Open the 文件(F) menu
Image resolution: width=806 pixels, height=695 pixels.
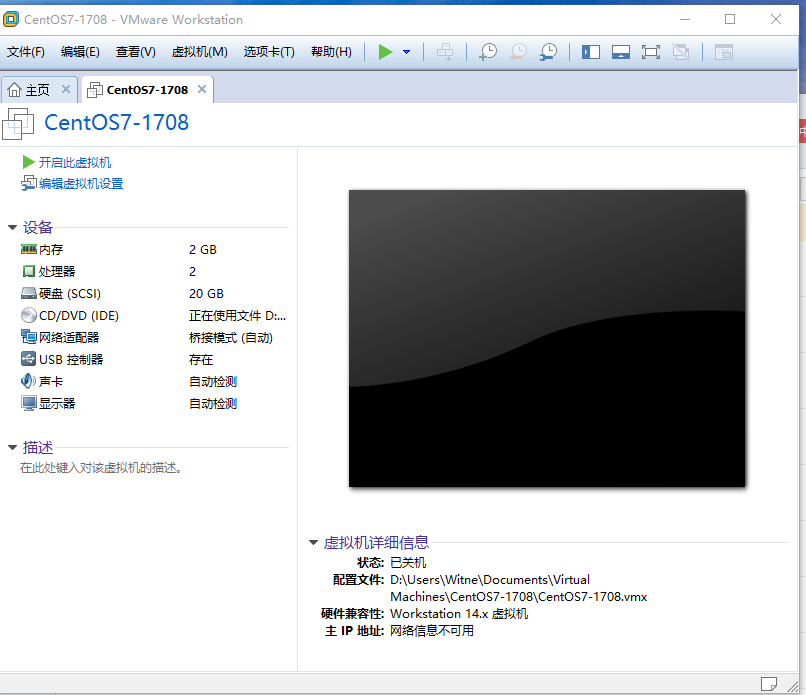(26, 52)
